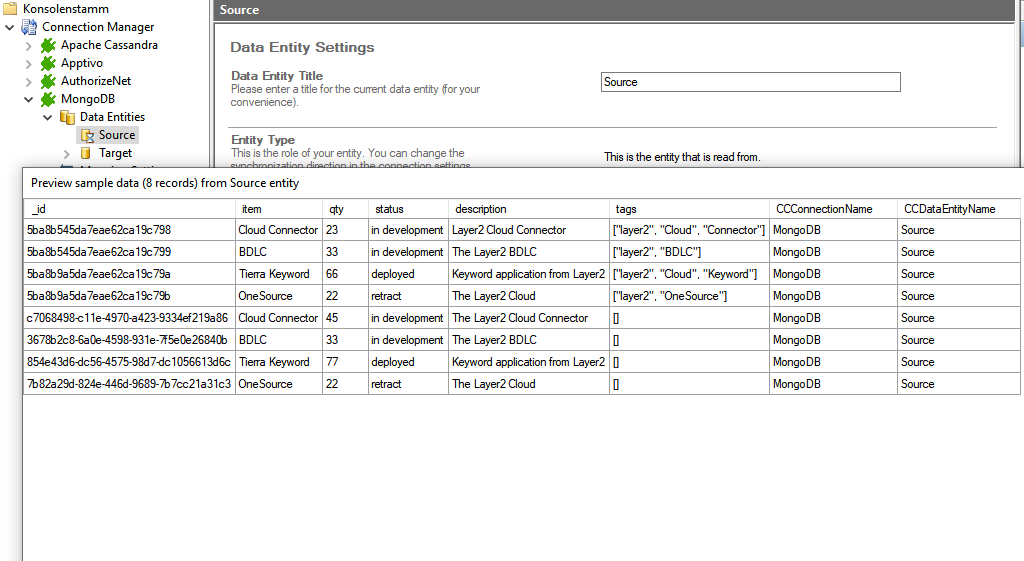Select Apache Cassandra in tree
1024x561 pixels.
[109, 45]
